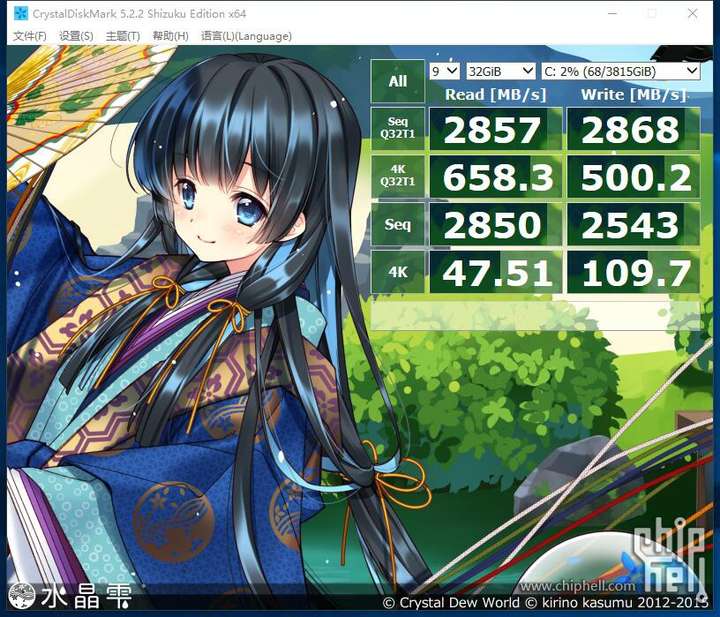The width and height of the screenshot is (720, 617).
Task: Minimize the CrystalDiskMark window
Action: (612, 14)
